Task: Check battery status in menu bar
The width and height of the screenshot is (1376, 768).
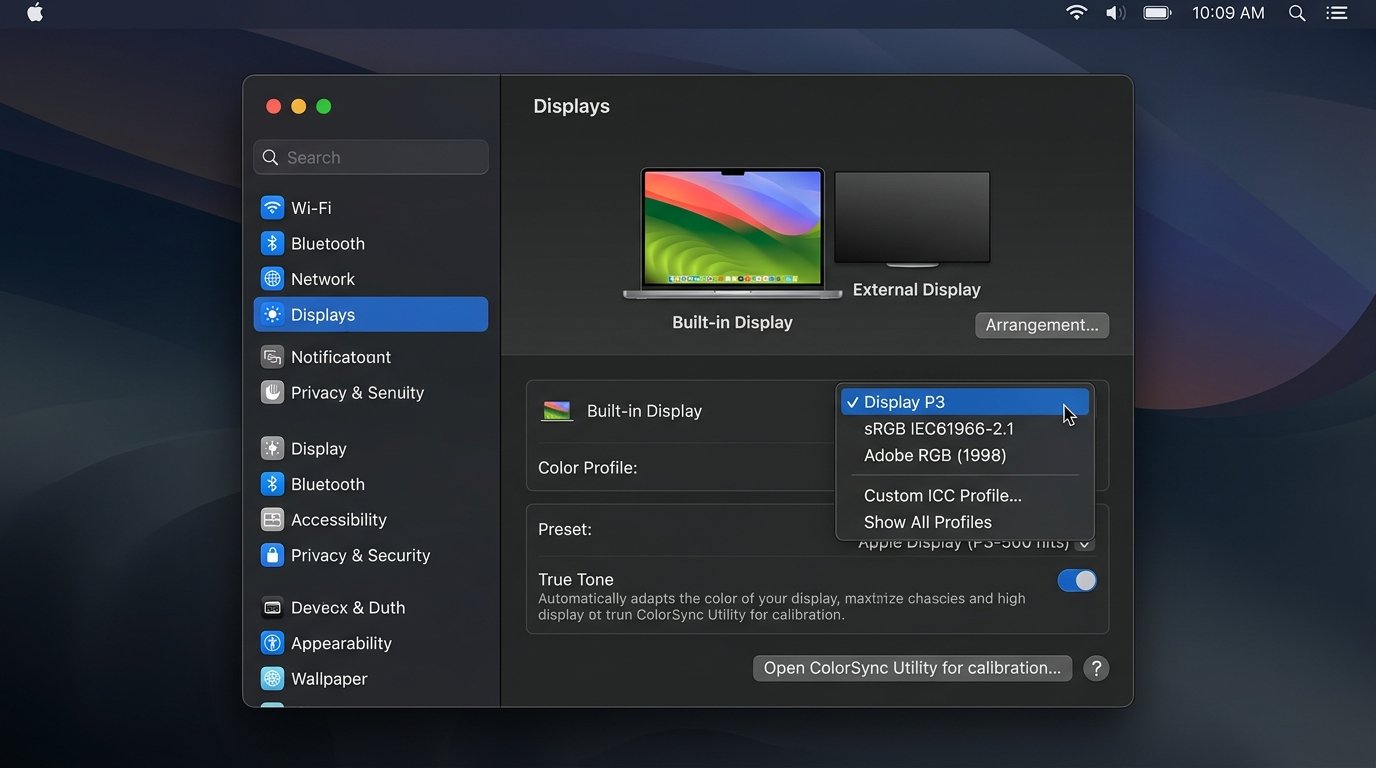Action: coord(1157,13)
